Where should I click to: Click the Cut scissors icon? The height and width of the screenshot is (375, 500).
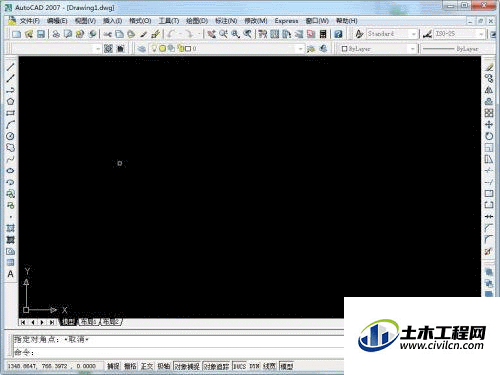point(107,34)
